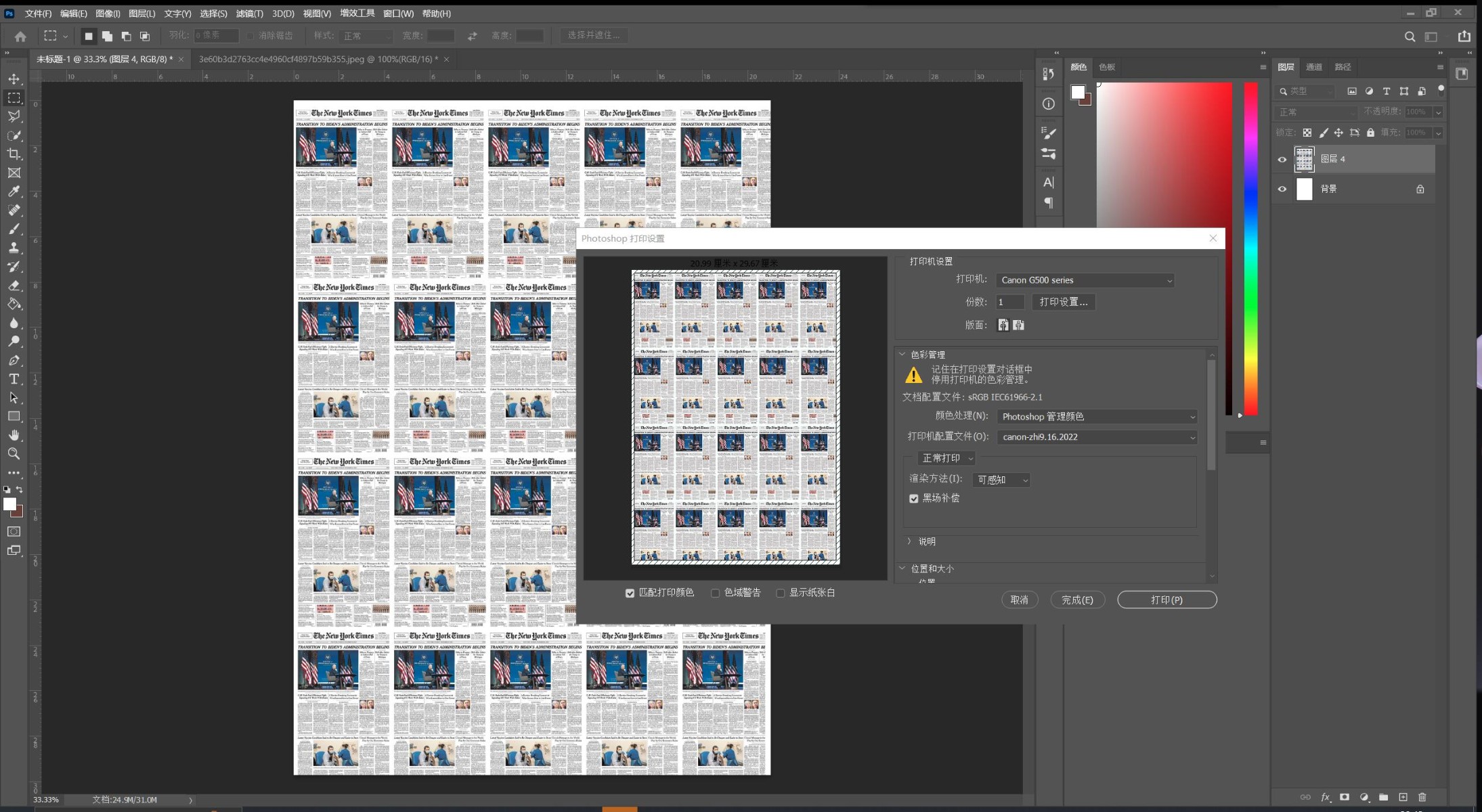
Task: Click the 完成(E) button
Action: (1077, 600)
